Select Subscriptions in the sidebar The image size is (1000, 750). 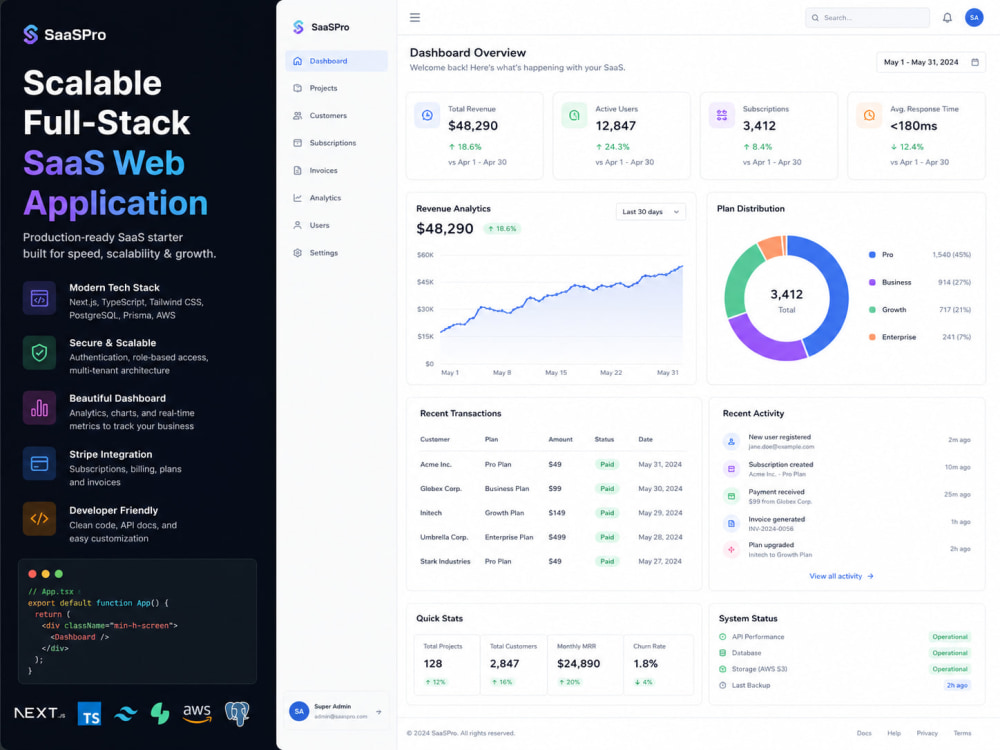(x=336, y=143)
